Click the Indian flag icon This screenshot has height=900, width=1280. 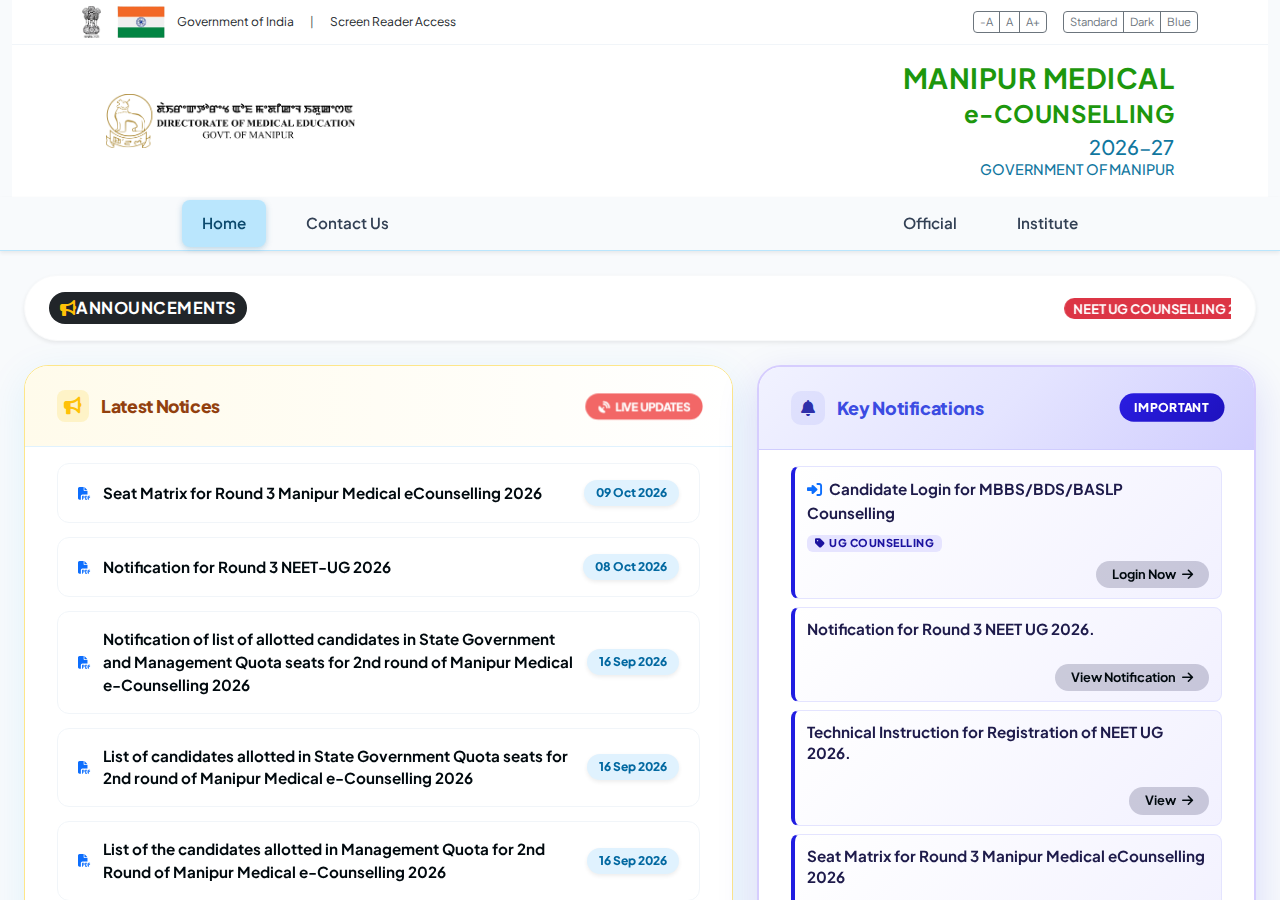click(141, 22)
